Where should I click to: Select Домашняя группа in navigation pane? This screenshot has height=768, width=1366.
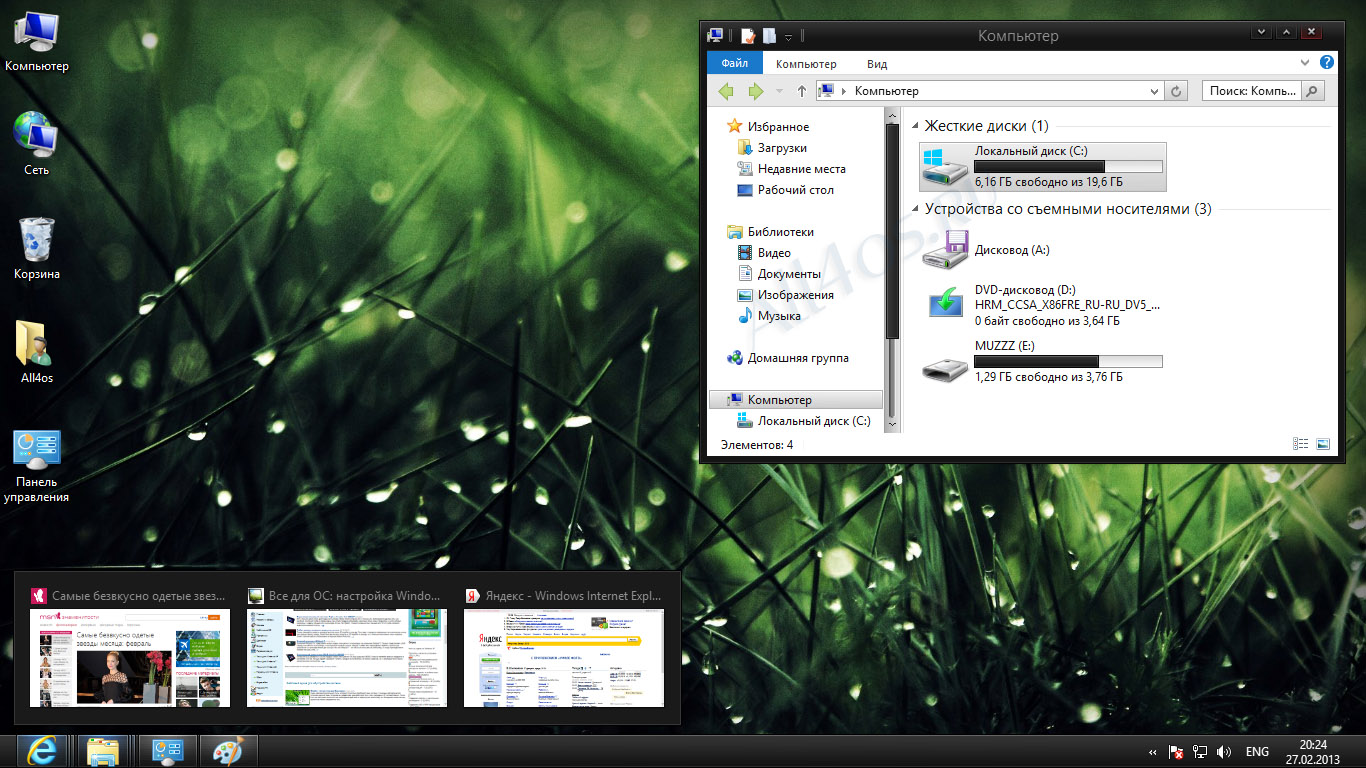pos(788,358)
